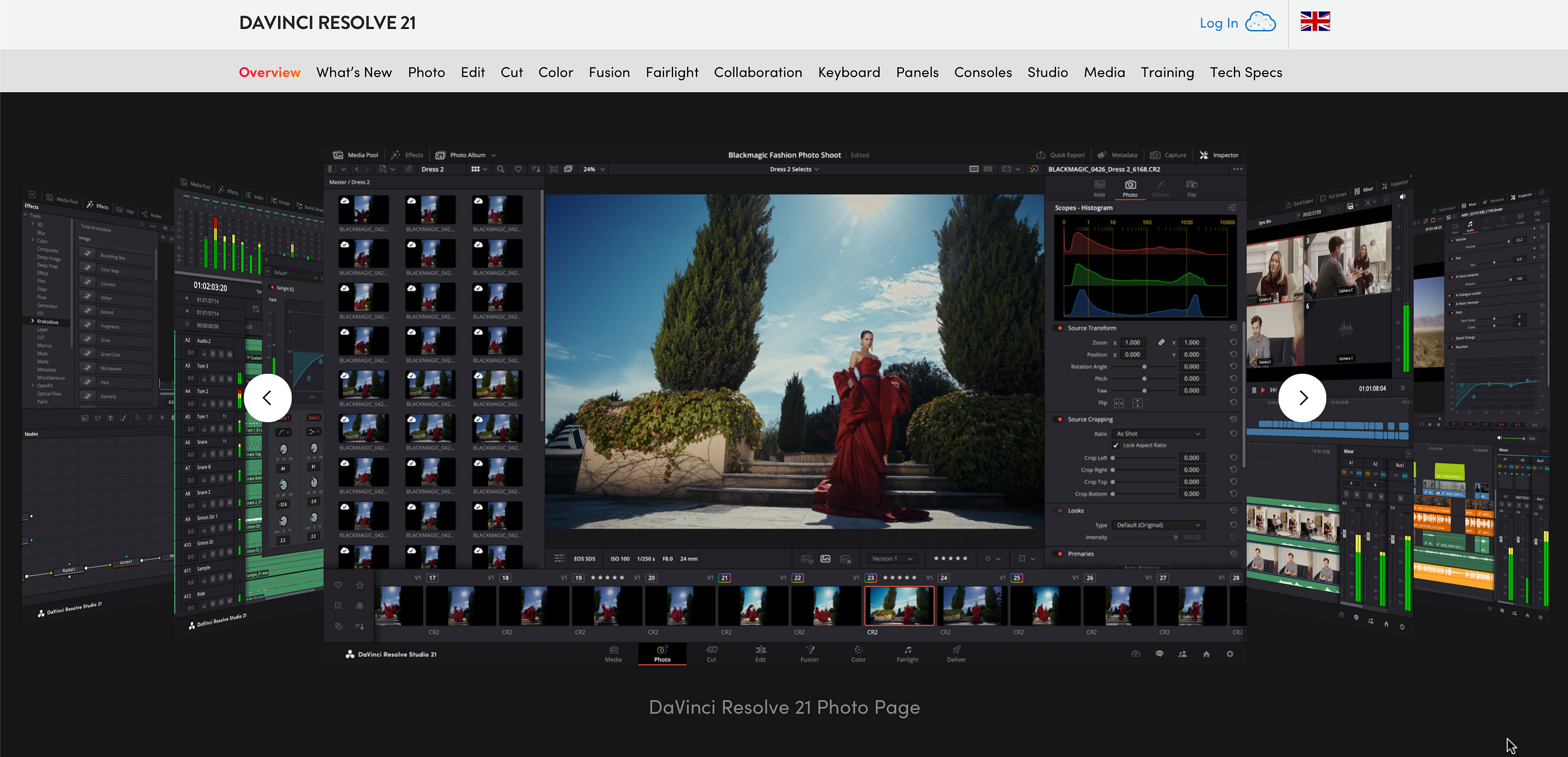Image resolution: width=1568 pixels, height=757 pixels.
Task: Click Quick Export in the top toolbar
Action: [x=1060, y=154]
